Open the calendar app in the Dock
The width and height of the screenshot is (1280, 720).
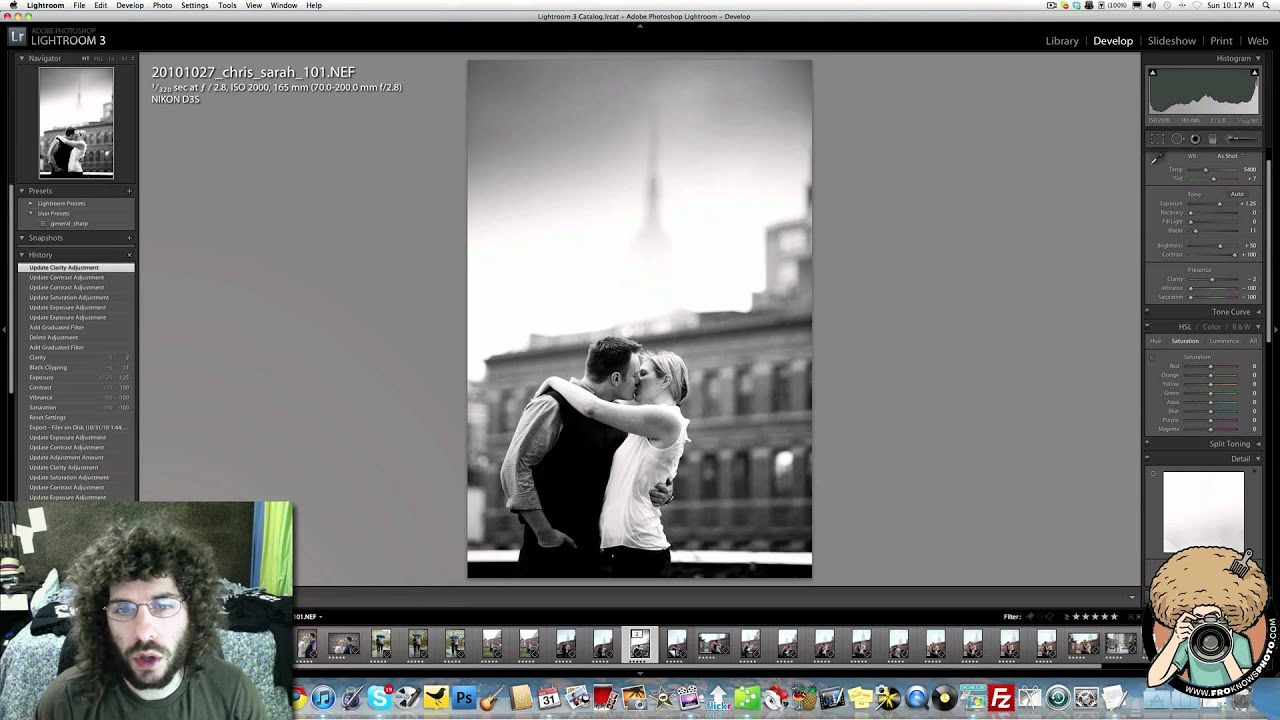point(548,697)
